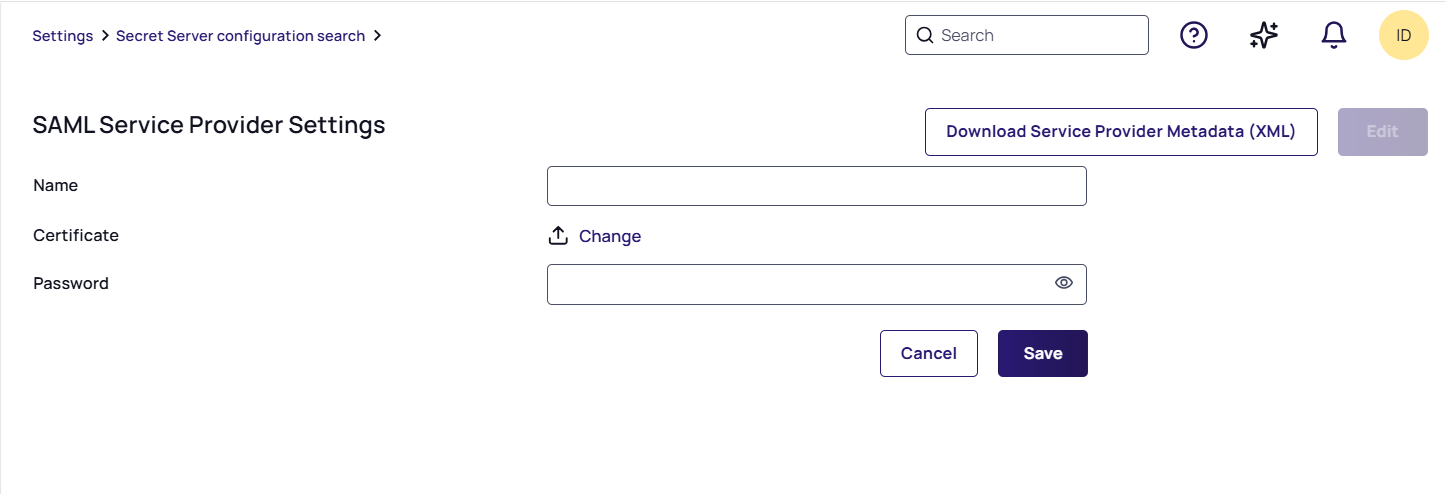Click the certificate upload arrow icon
The width and height of the screenshot is (1446, 494).
click(x=558, y=236)
